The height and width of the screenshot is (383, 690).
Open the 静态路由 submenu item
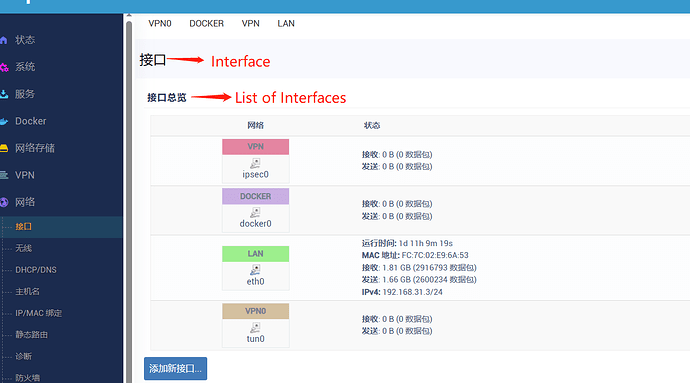[x=31, y=335]
